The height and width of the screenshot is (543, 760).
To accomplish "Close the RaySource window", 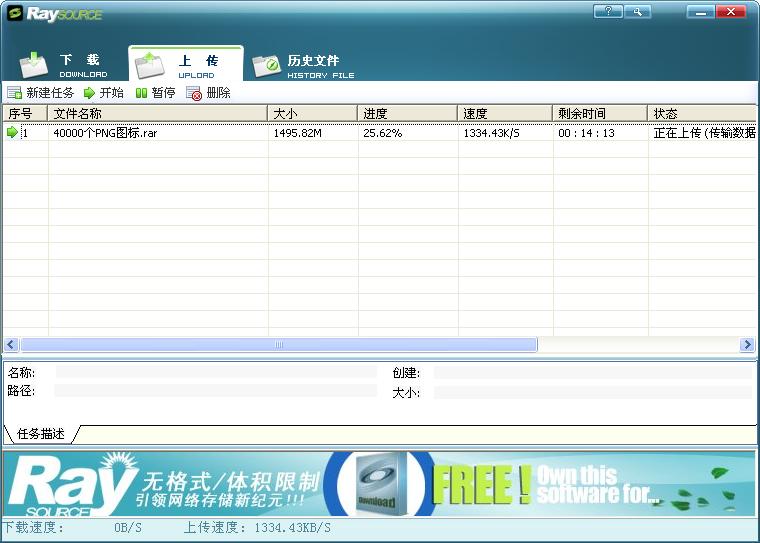I will [731, 11].
